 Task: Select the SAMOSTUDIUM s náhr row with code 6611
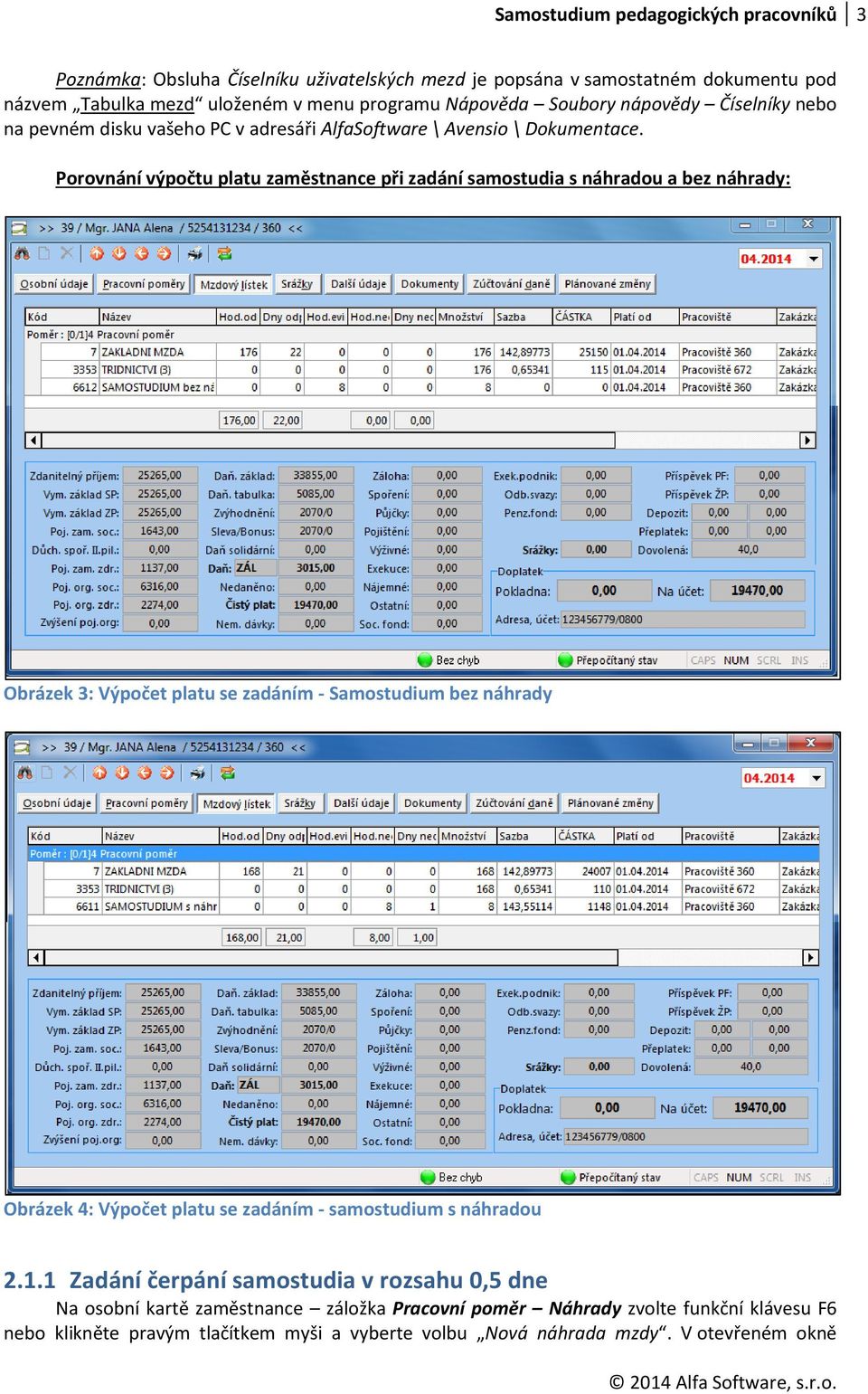(x=424, y=906)
